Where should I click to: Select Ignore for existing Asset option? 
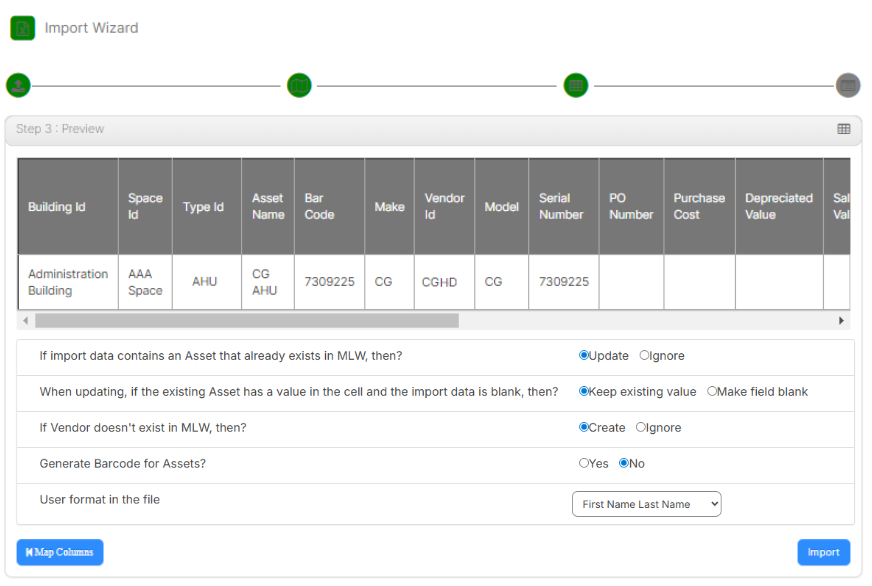[645, 356]
